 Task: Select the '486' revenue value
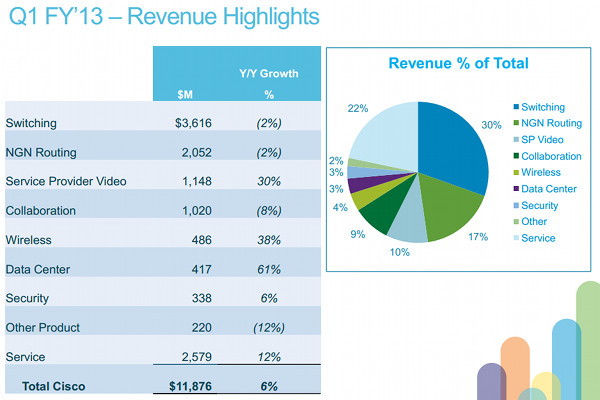201,240
